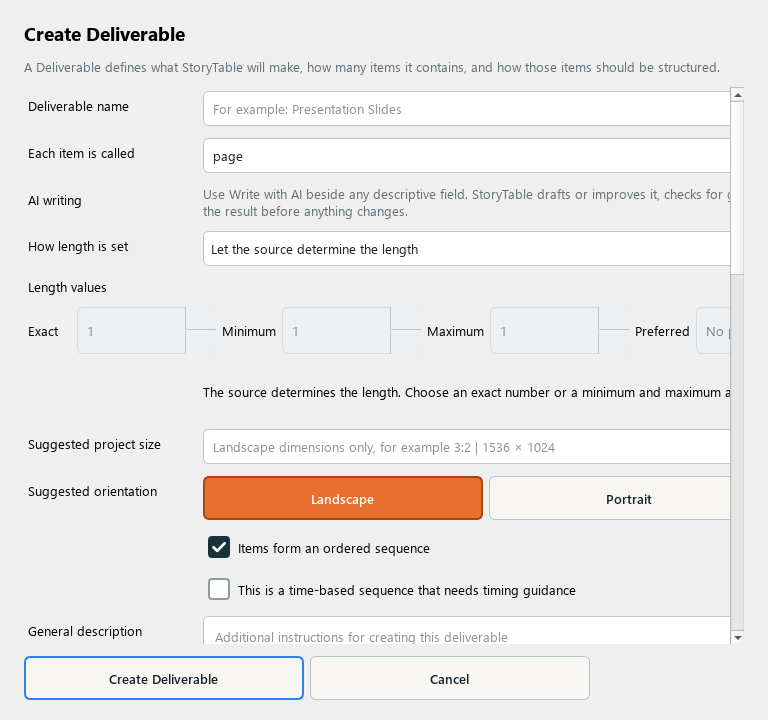Cancel the Create Deliverable dialog
This screenshot has height=720, width=768.
point(450,678)
